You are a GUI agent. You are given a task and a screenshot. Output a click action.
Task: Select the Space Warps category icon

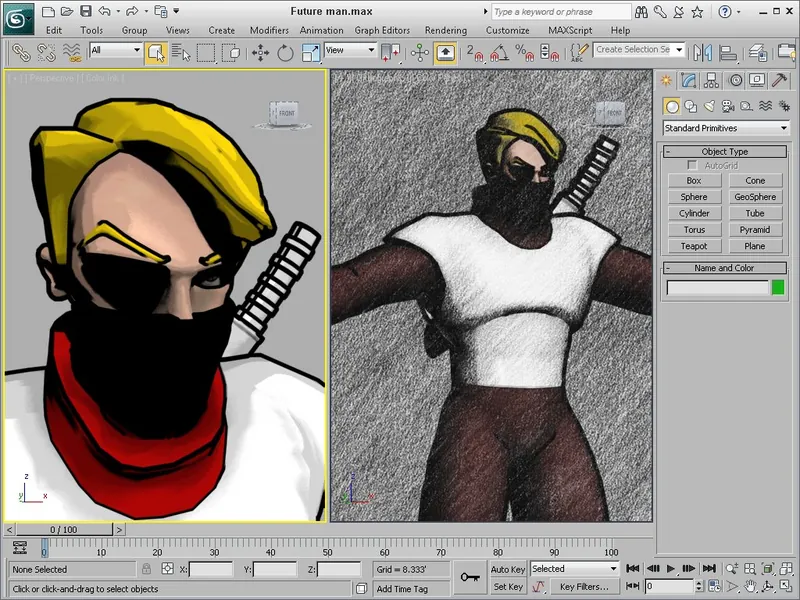coord(765,106)
